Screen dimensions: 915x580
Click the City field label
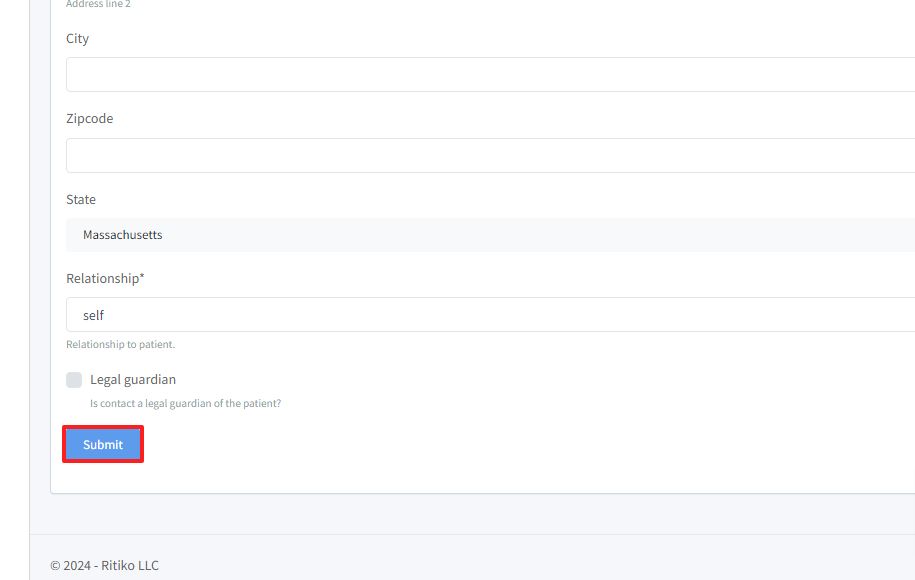click(x=77, y=39)
